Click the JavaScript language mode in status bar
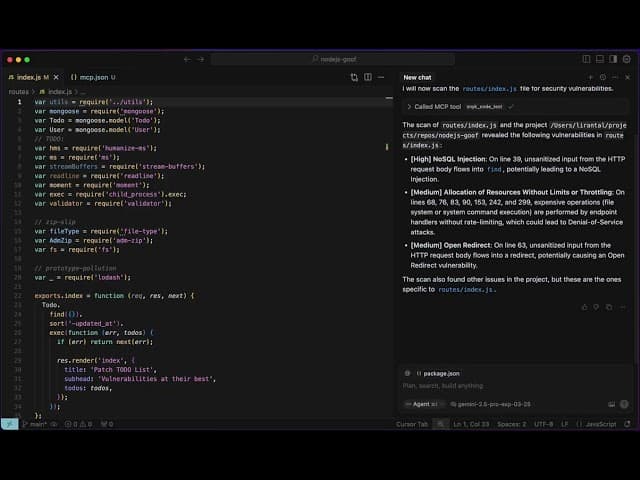The image size is (640, 480). tap(596, 424)
